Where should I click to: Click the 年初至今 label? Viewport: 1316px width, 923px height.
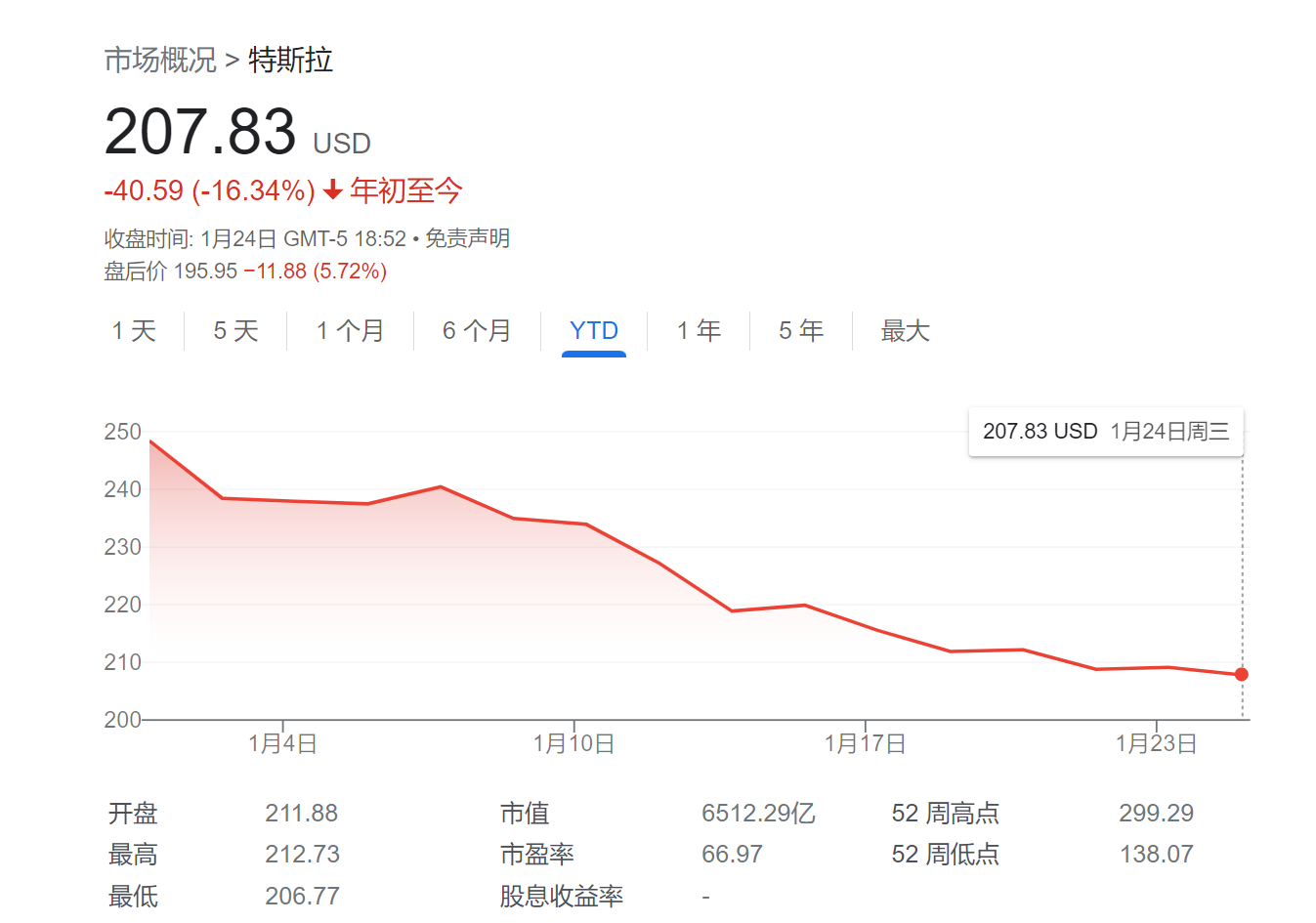pyautogui.click(x=406, y=190)
